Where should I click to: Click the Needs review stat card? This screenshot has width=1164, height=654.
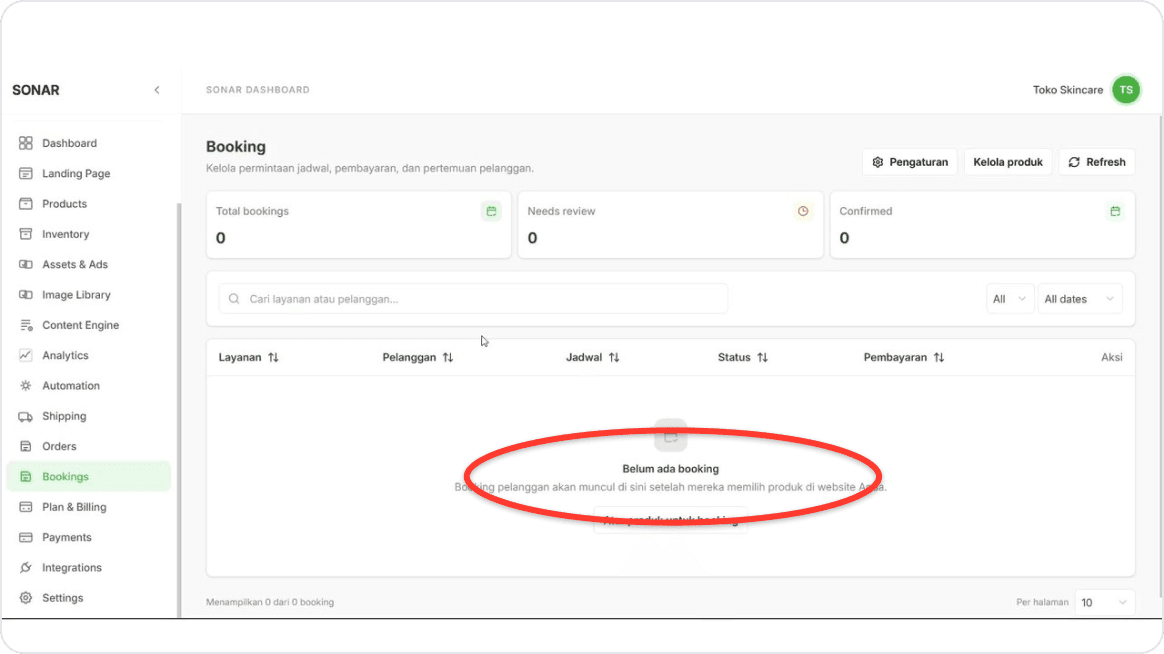(x=670, y=225)
